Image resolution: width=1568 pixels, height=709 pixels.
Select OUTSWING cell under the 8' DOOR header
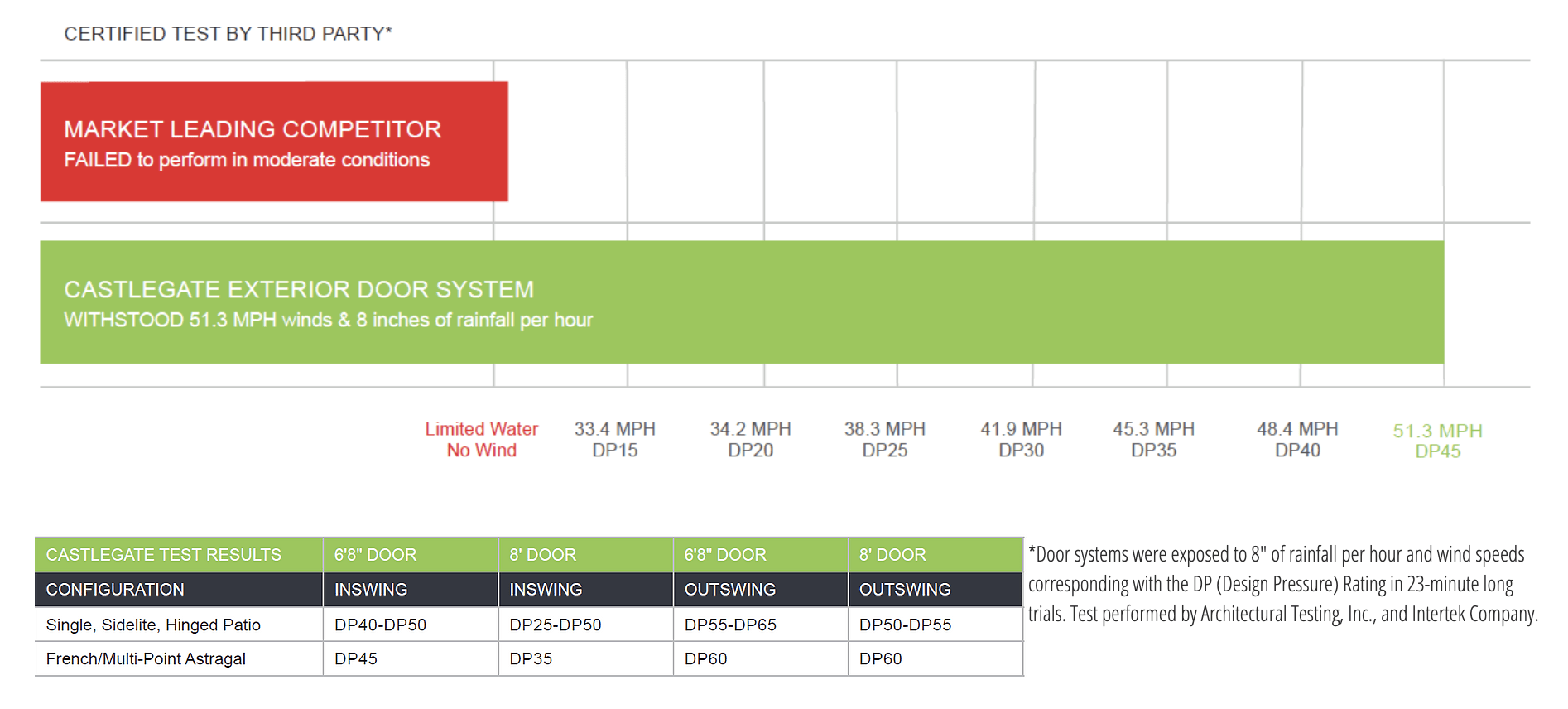pos(936,590)
